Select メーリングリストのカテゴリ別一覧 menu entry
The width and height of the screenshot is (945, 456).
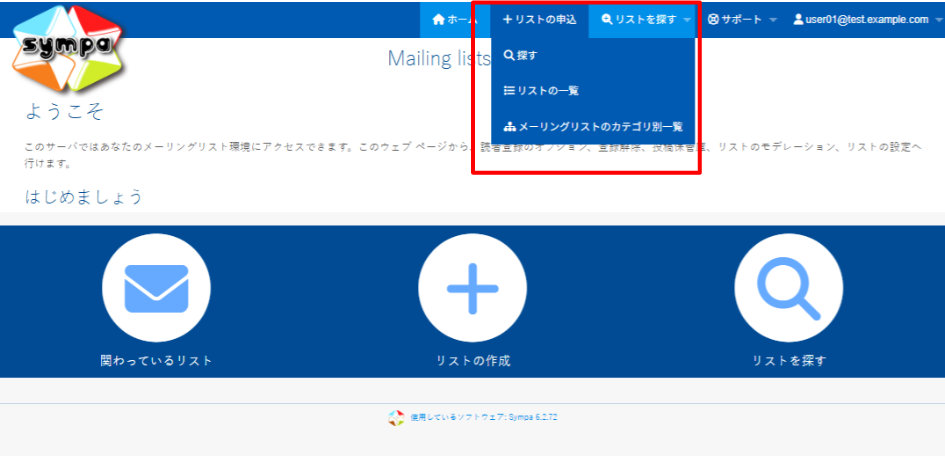point(594,127)
